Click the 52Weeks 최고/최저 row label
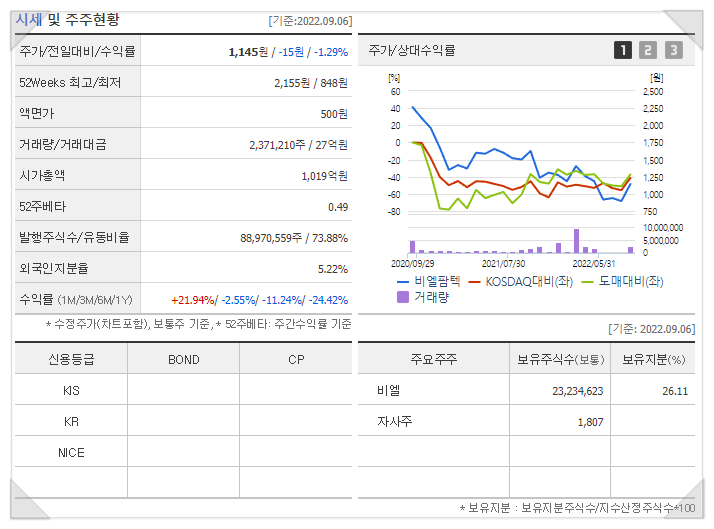The width and height of the screenshot is (714, 529). pos(70,82)
